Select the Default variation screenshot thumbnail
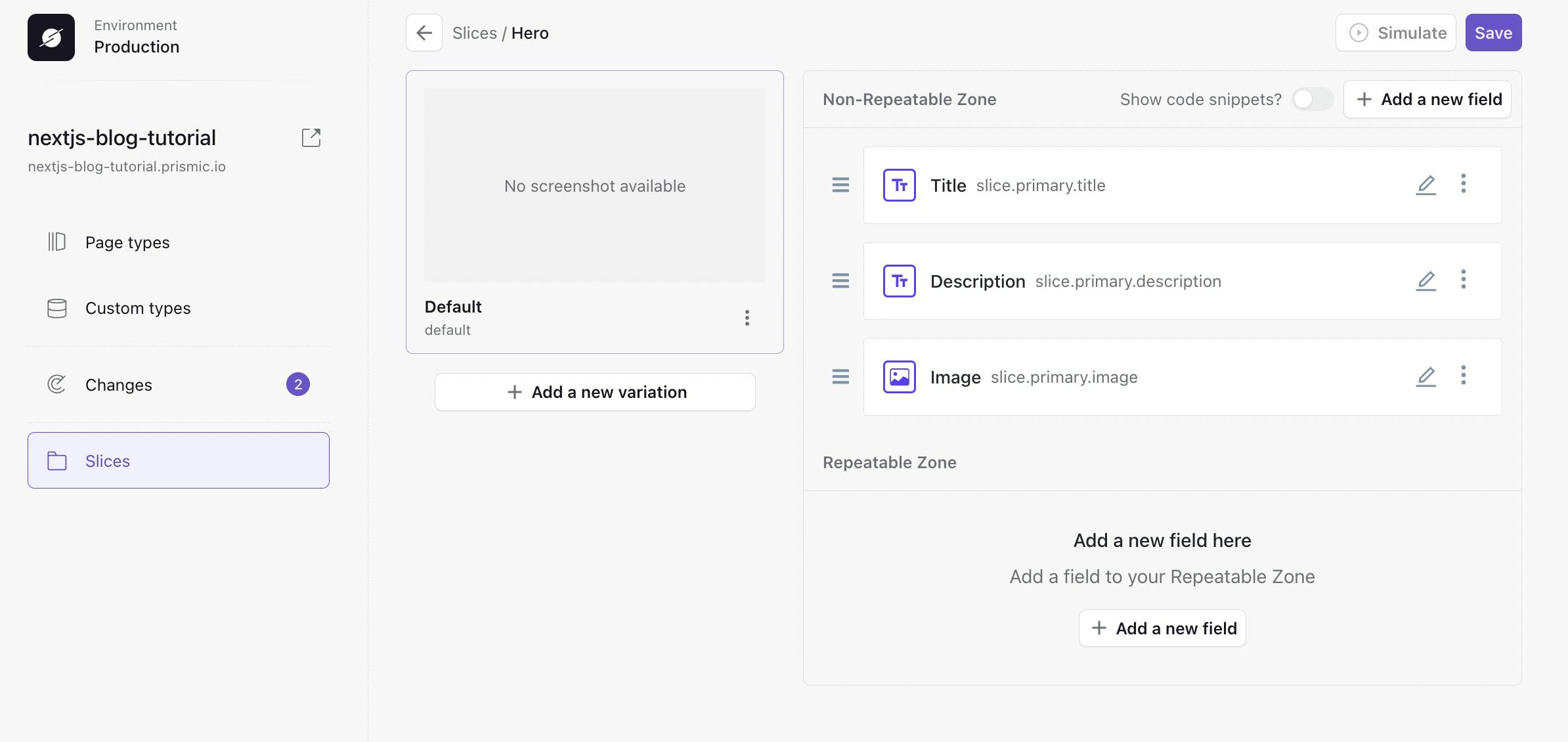The image size is (1568, 742). (595, 186)
